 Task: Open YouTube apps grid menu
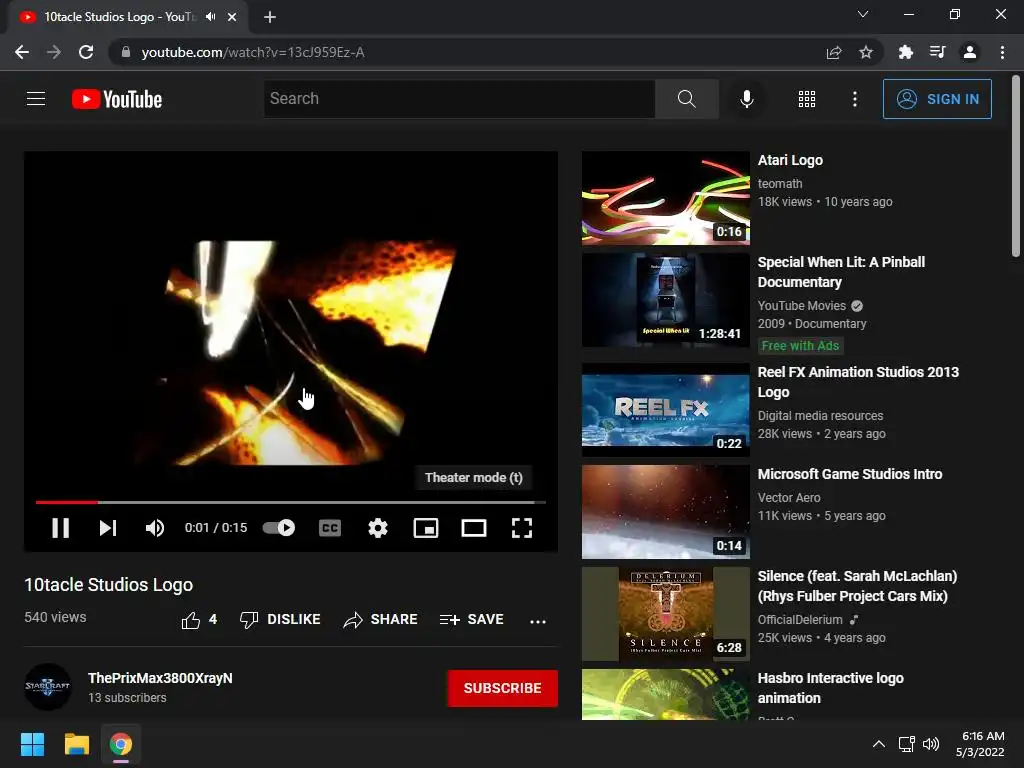pos(807,99)
